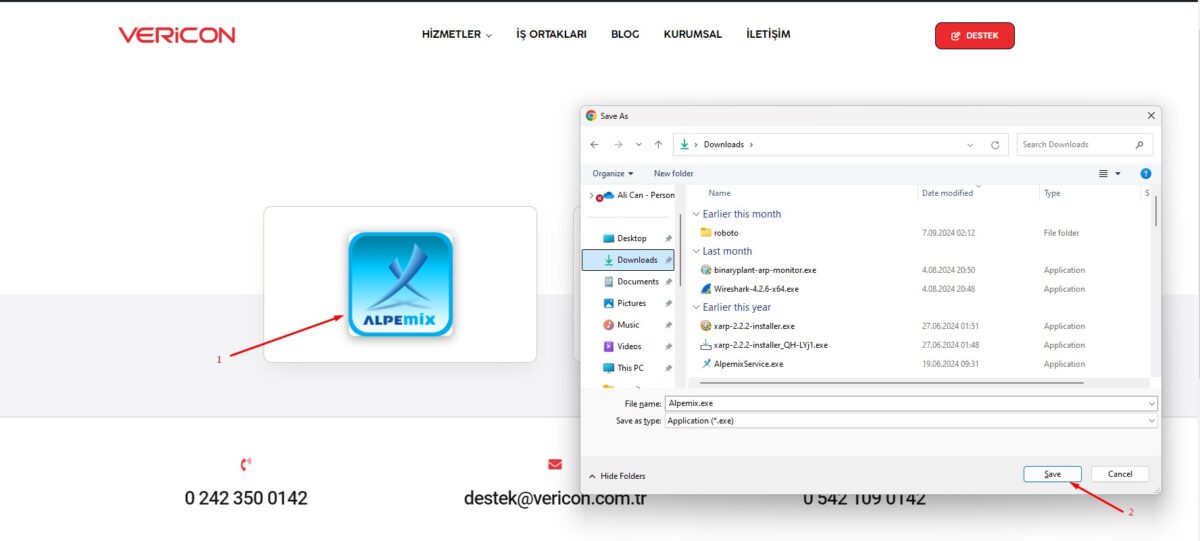Click the Wireshark file's shark fin icon
The width and height of the screenshot is (1200, 541).
click(706, 289)
